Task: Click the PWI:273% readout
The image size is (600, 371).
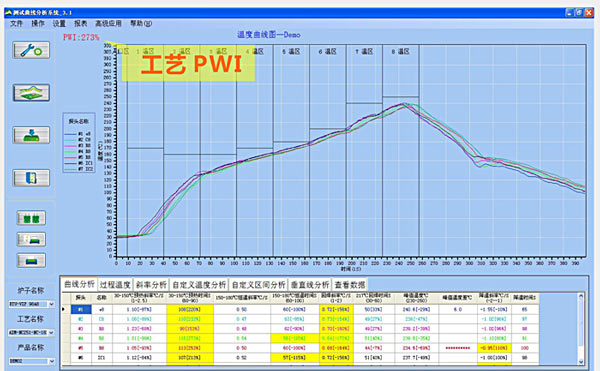Action: 81,37
